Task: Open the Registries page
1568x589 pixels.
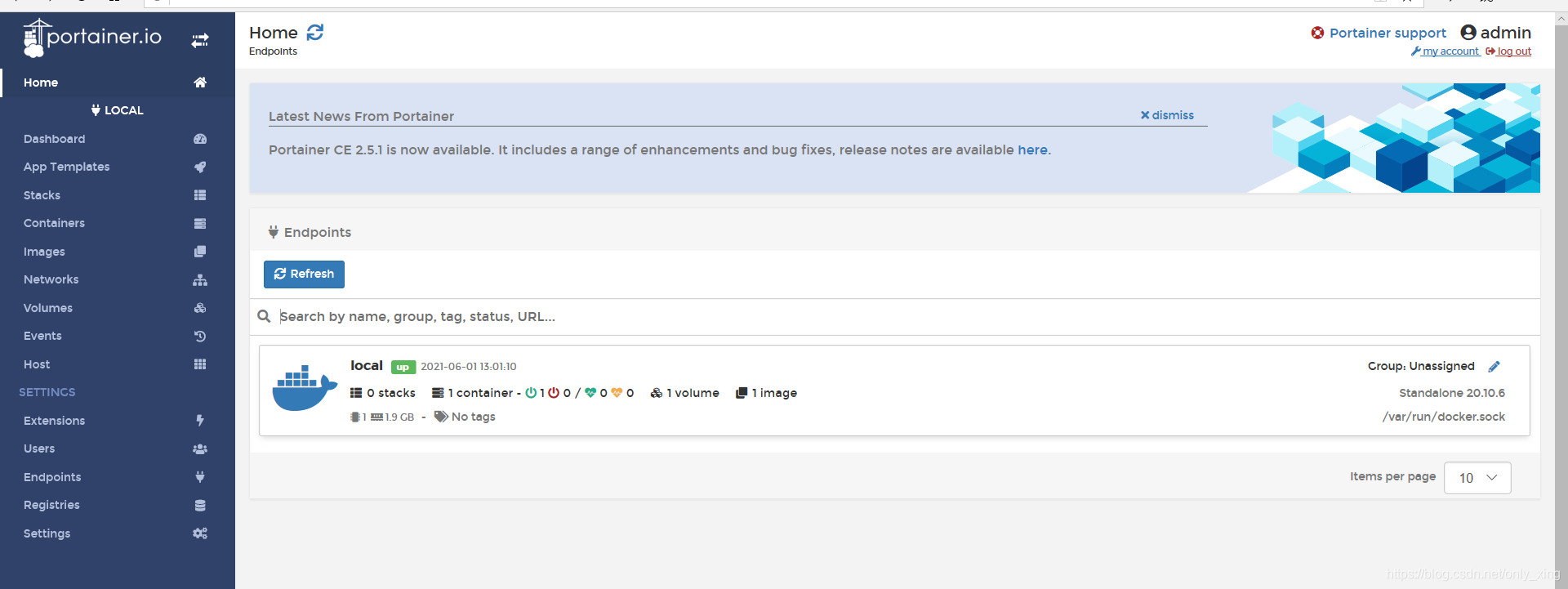Action: (51, 505)
